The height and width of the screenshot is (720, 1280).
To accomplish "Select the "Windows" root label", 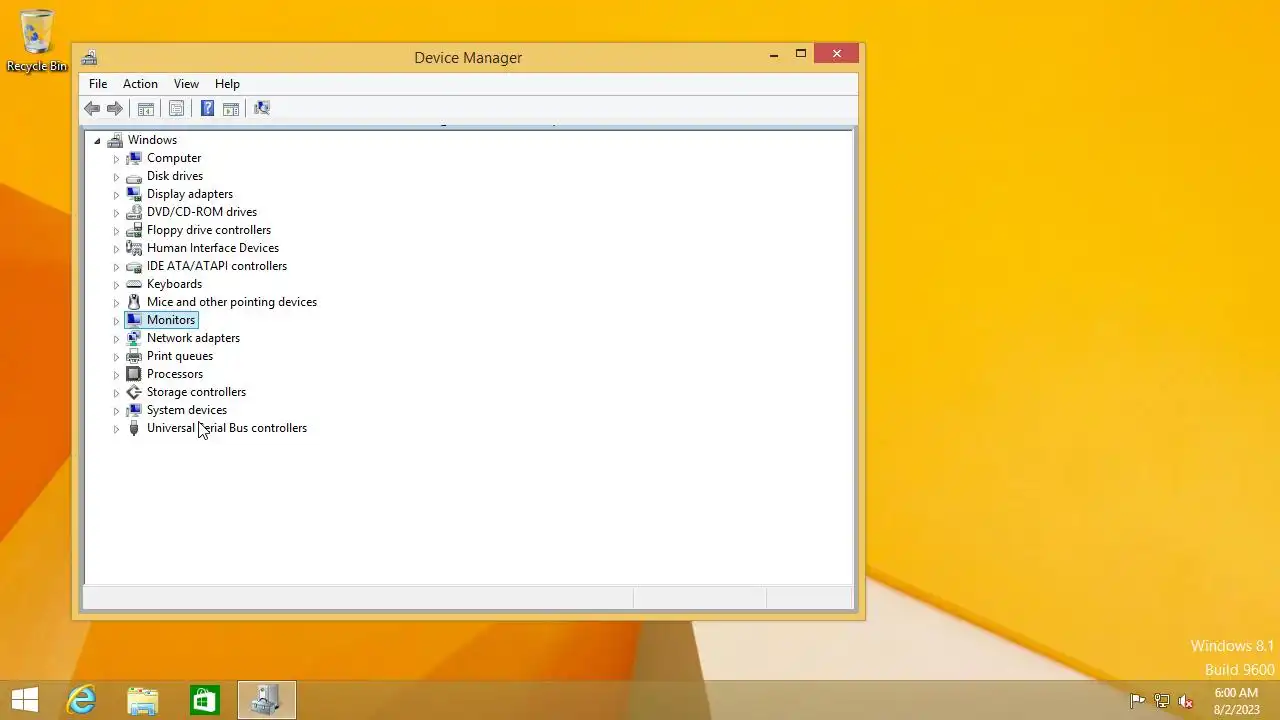I will [x=152, y=140].
